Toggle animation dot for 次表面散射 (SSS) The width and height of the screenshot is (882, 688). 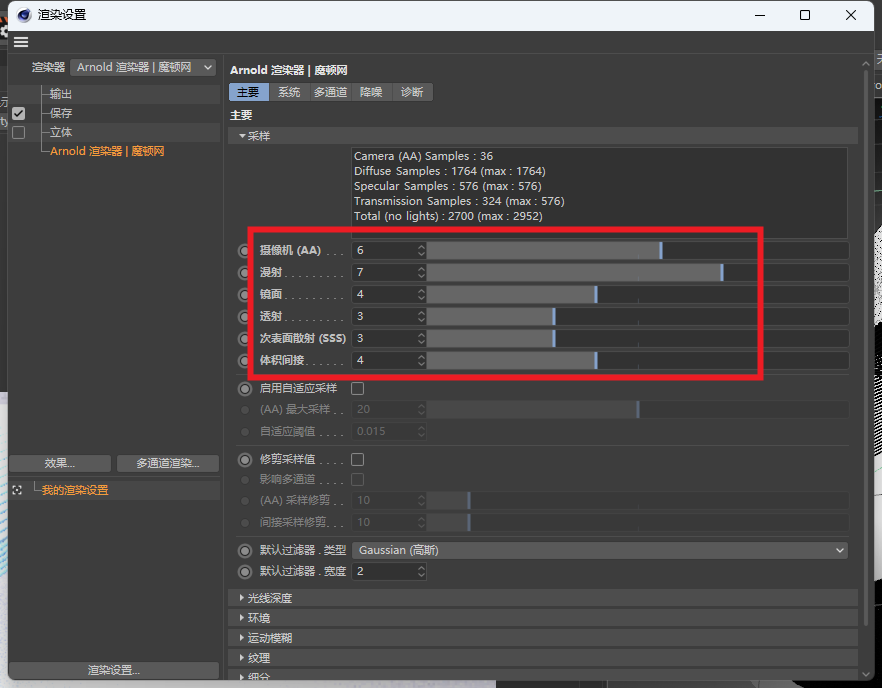(245, 339)
